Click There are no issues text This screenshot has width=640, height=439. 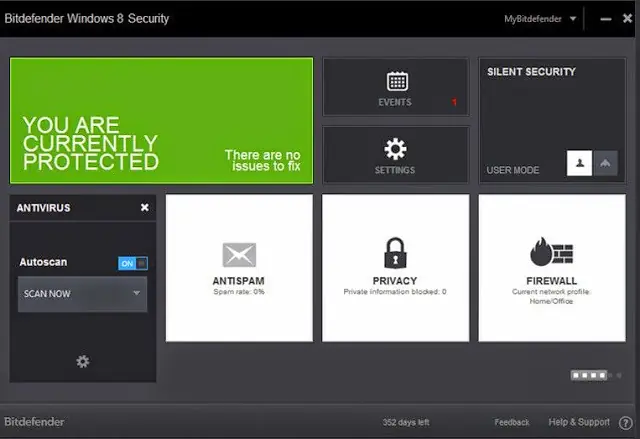[x=263, y=160]
